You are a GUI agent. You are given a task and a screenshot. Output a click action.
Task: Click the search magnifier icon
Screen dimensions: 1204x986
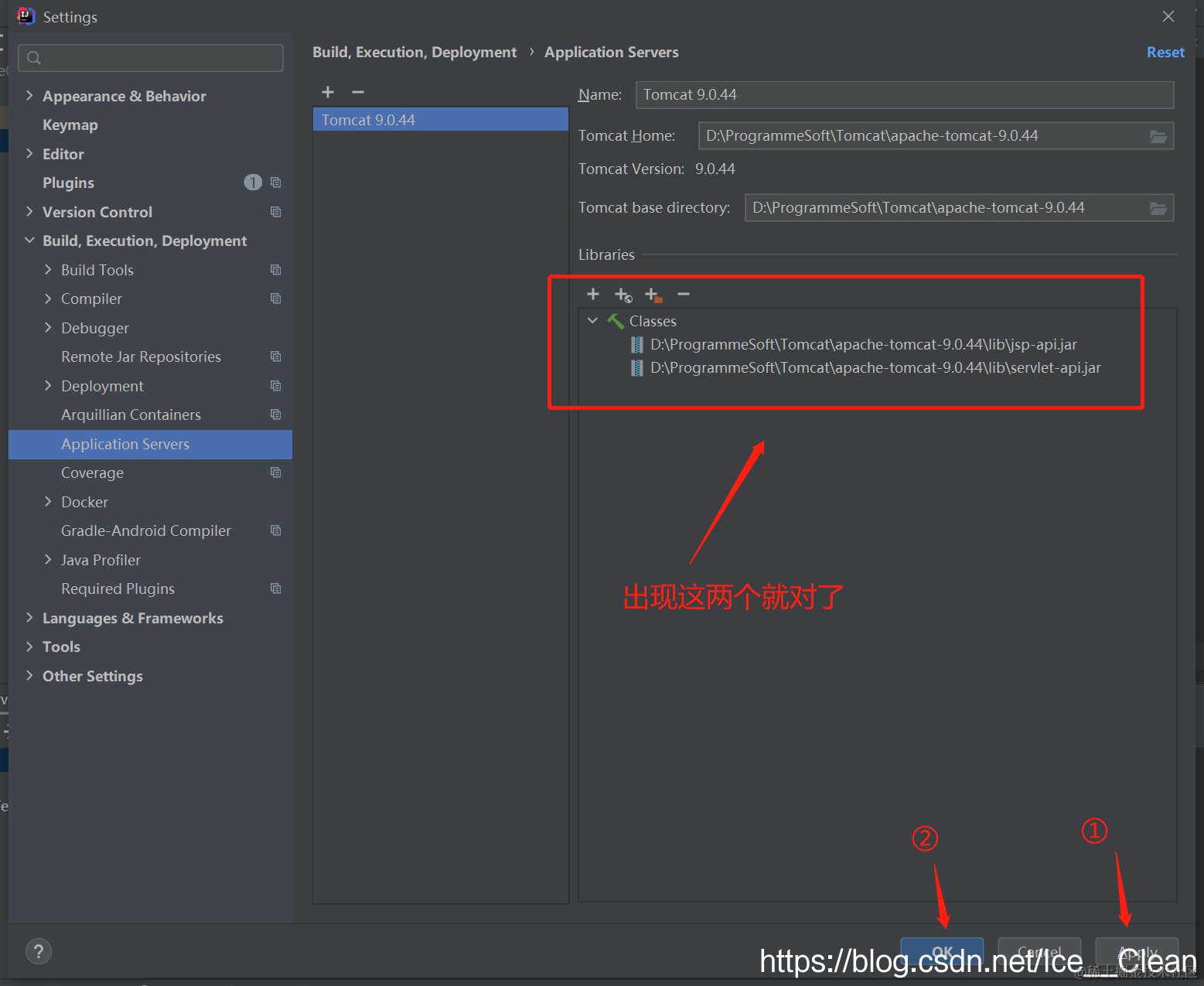click(34, 58)
